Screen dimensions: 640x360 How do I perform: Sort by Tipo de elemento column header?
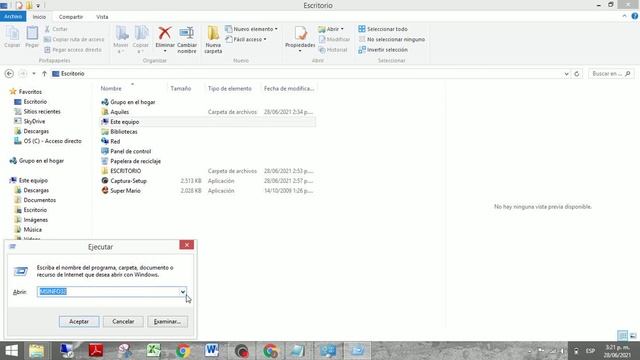[230, 88]
